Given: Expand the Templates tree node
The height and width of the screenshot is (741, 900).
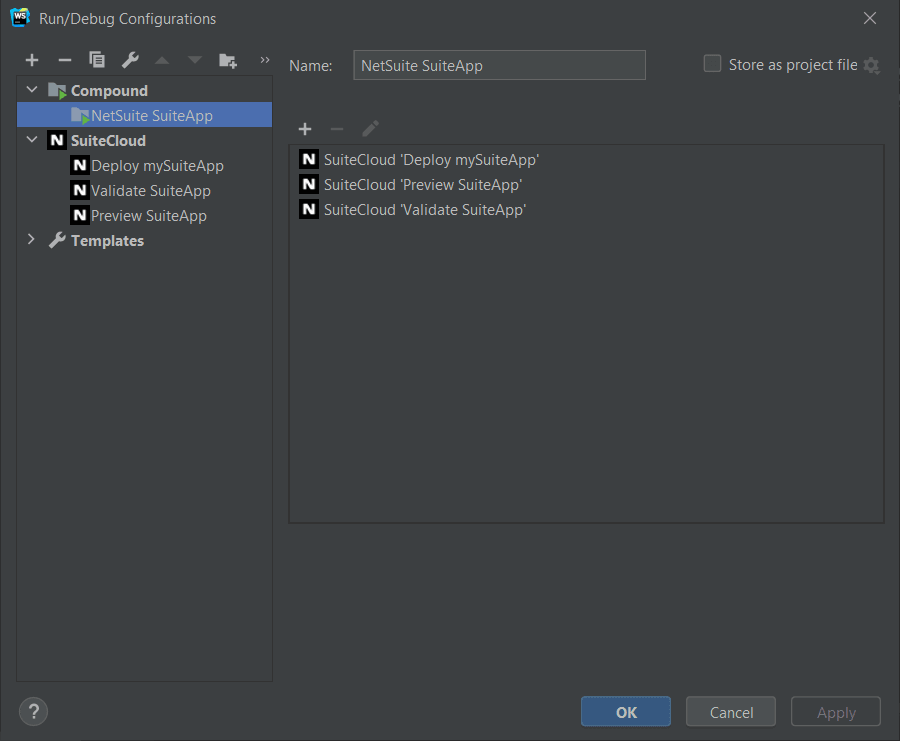Looking at the screenshot, I should tap(32, 239).
